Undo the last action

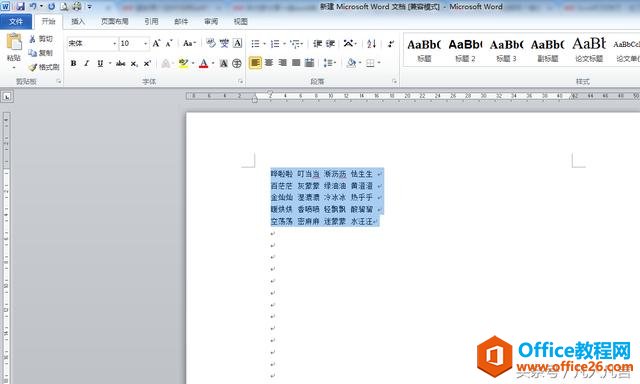[x=33, y=7]
